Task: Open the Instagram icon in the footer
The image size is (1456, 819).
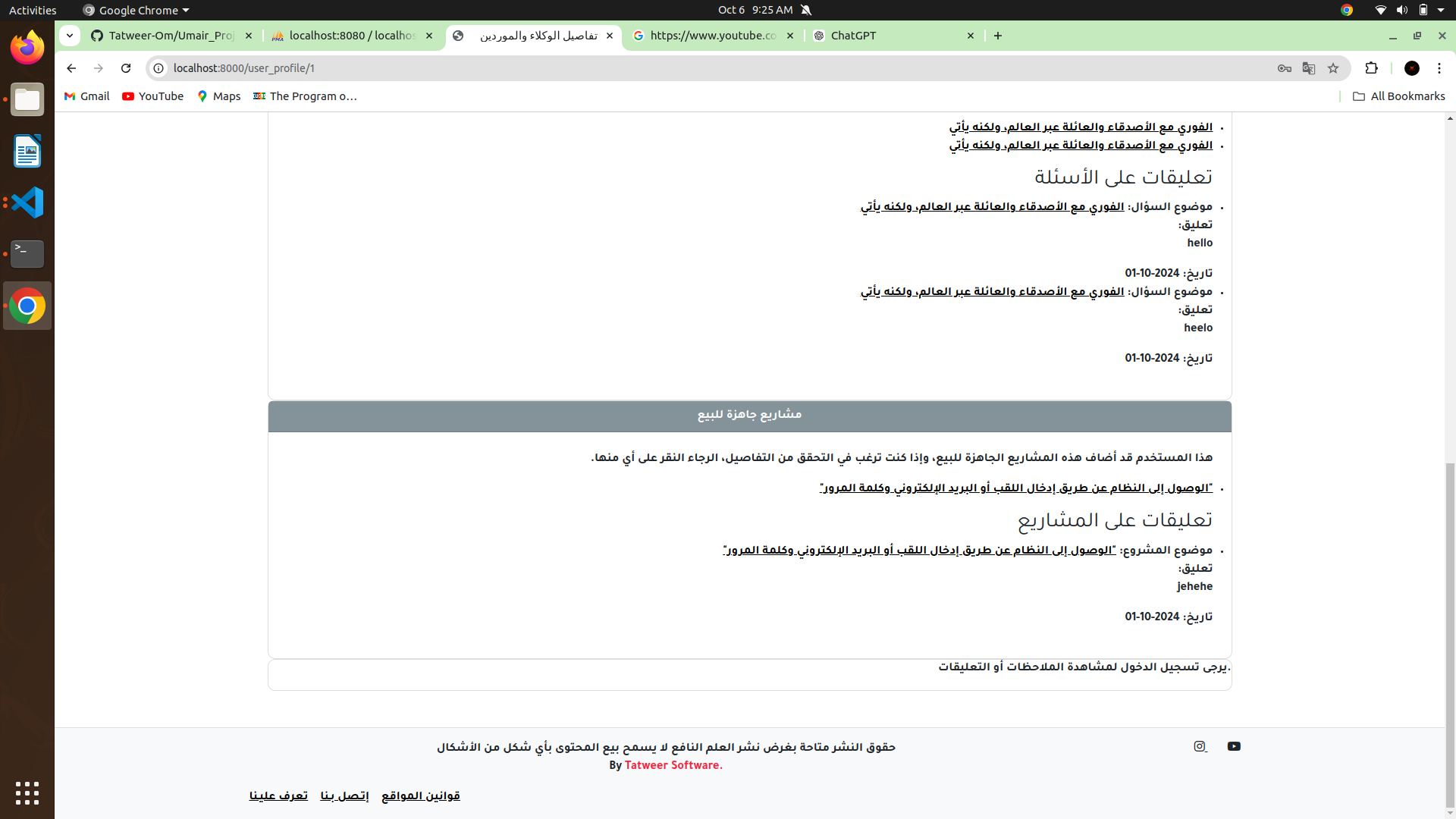Action: (1200, 746)
